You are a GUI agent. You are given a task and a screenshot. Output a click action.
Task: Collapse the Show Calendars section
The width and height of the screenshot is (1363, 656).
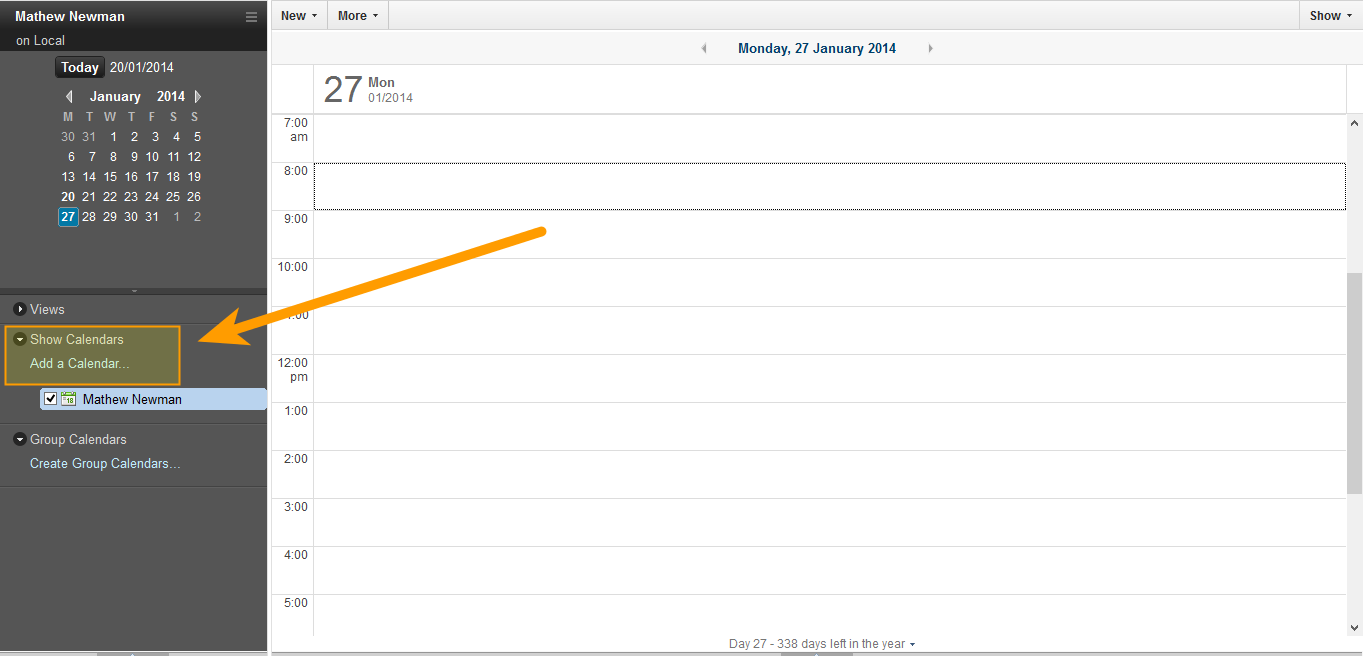[20, 340]
